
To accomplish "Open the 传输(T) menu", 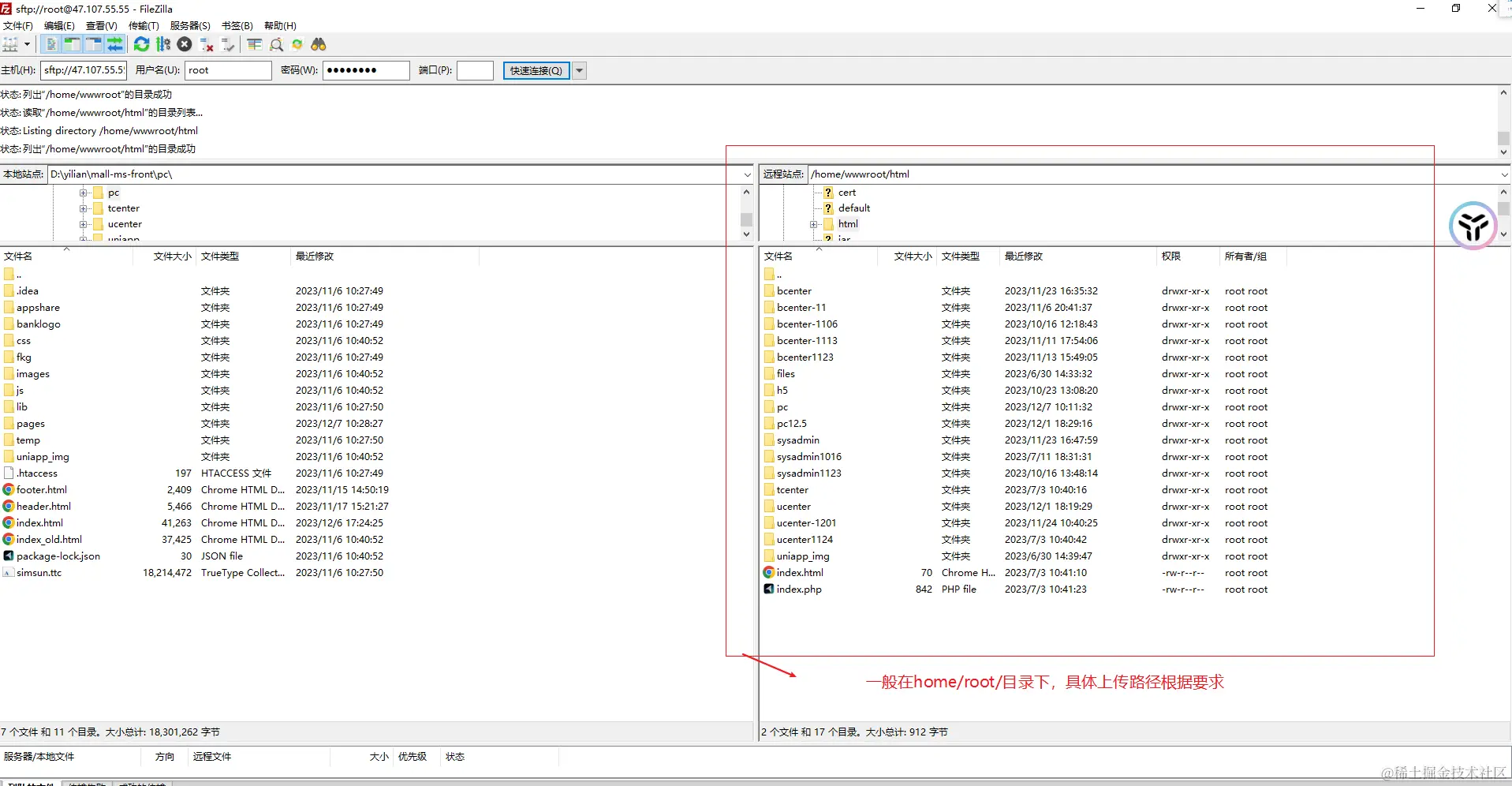I will (x=144, y=25).
